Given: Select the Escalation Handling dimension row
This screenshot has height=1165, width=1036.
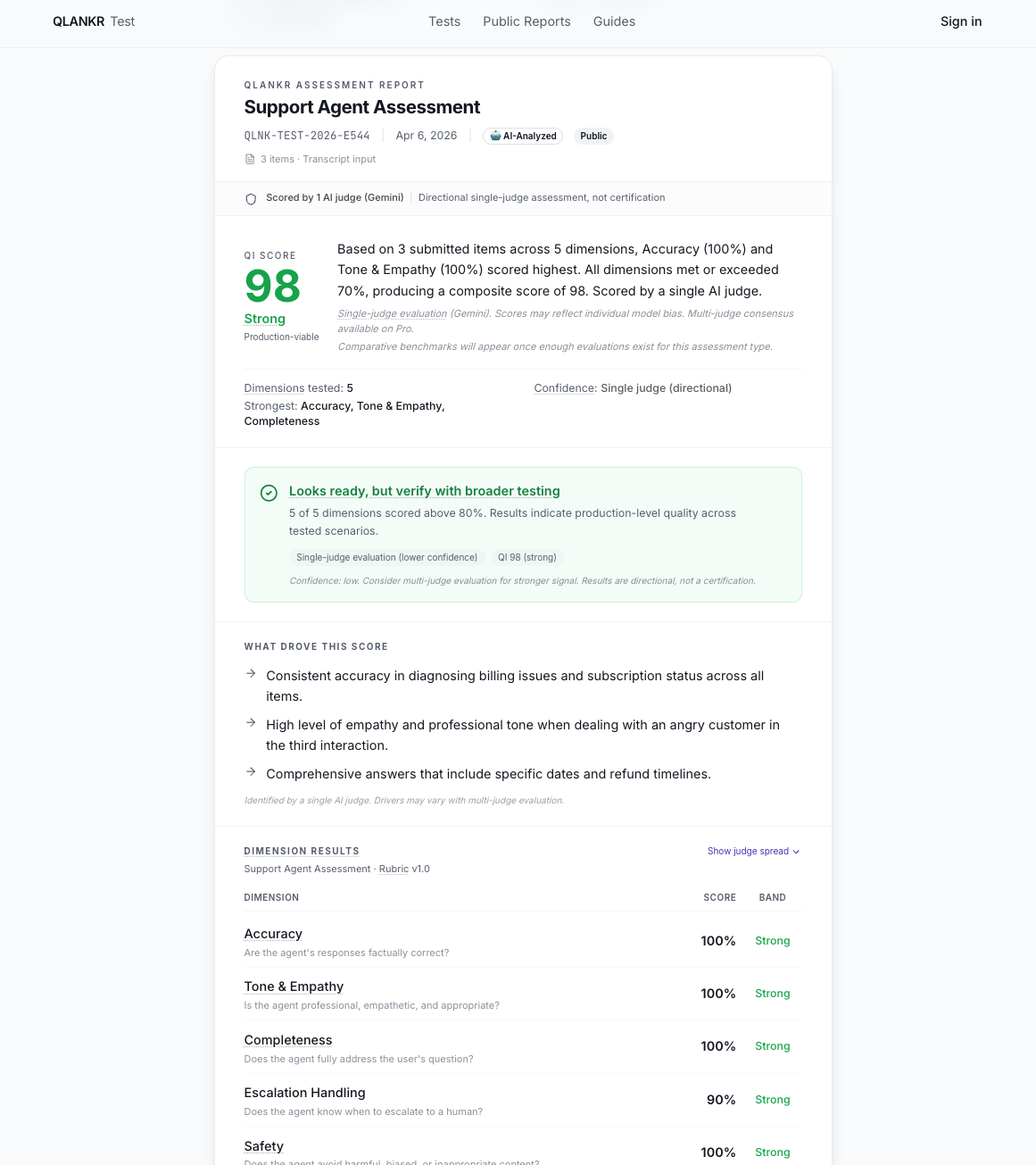Looking at the screenshot, I should pyautogui.click(x=522, y=1100).
